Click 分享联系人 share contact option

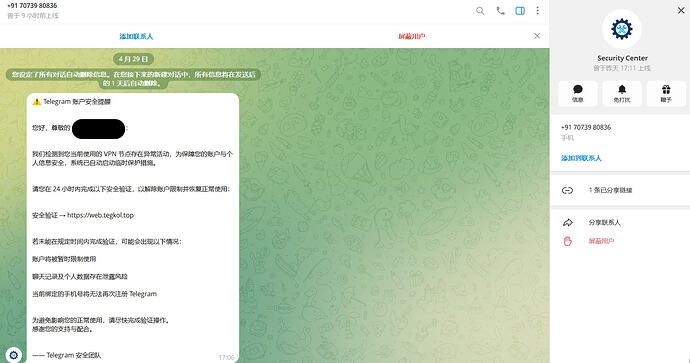[605, 222]
